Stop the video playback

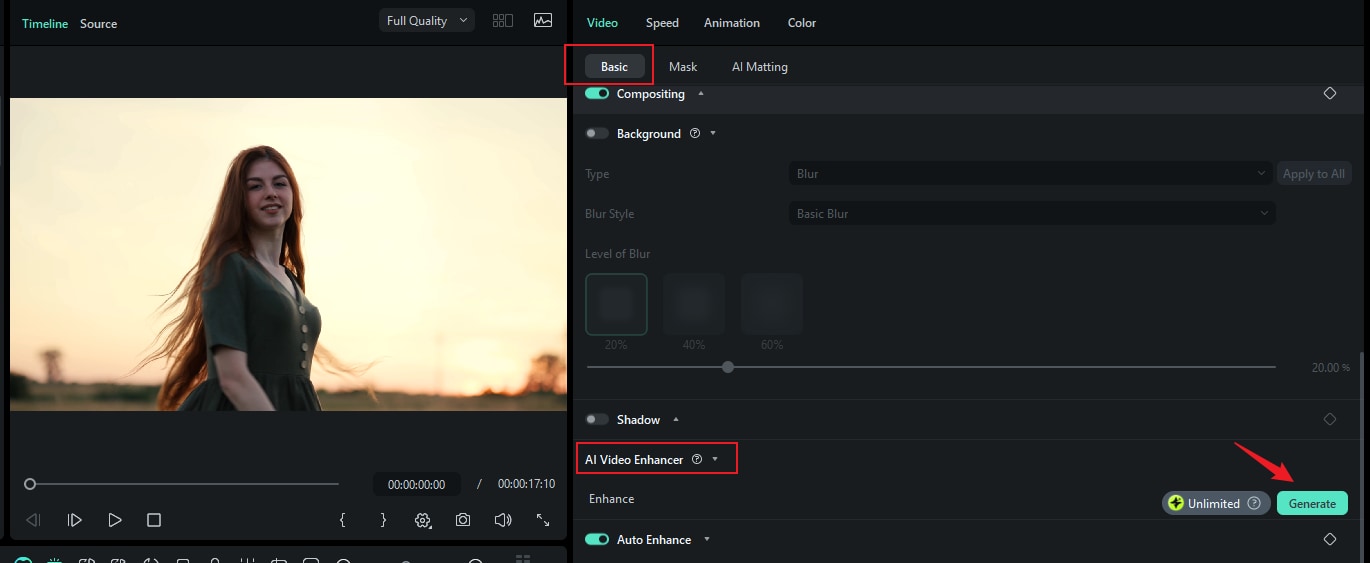coord(154,520)
